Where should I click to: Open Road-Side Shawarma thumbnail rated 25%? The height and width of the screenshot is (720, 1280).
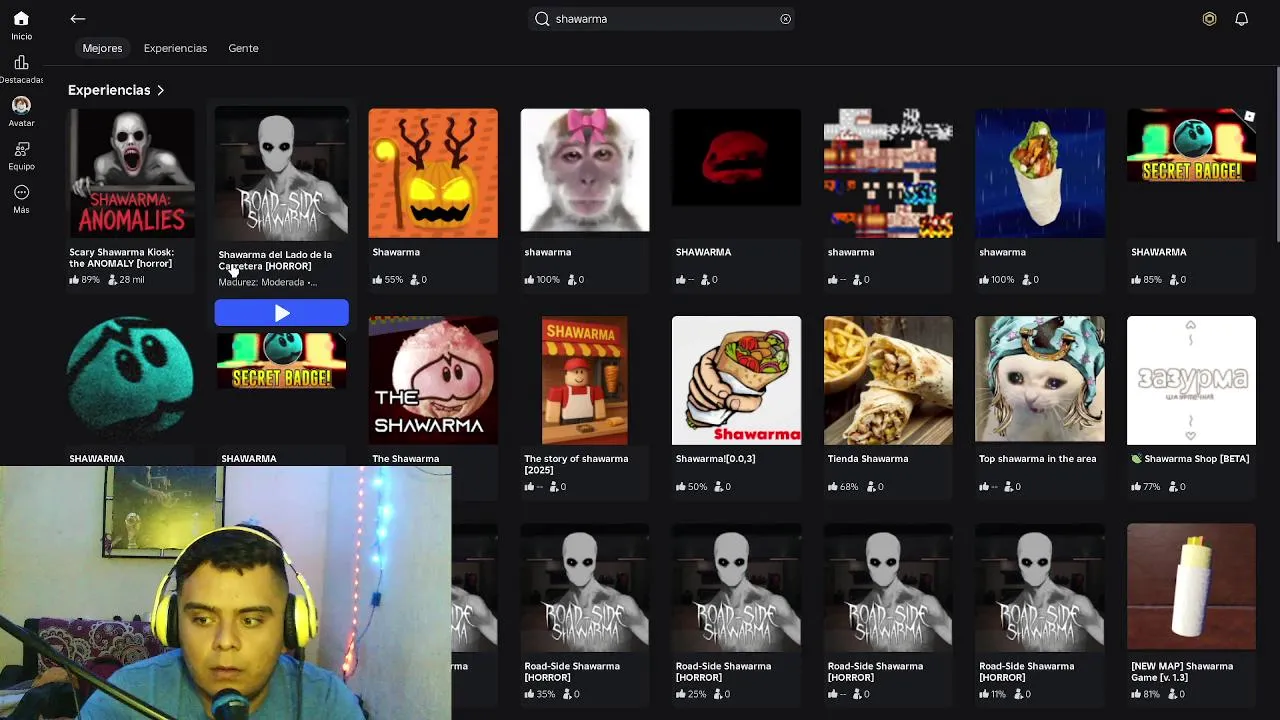[736, 587]
